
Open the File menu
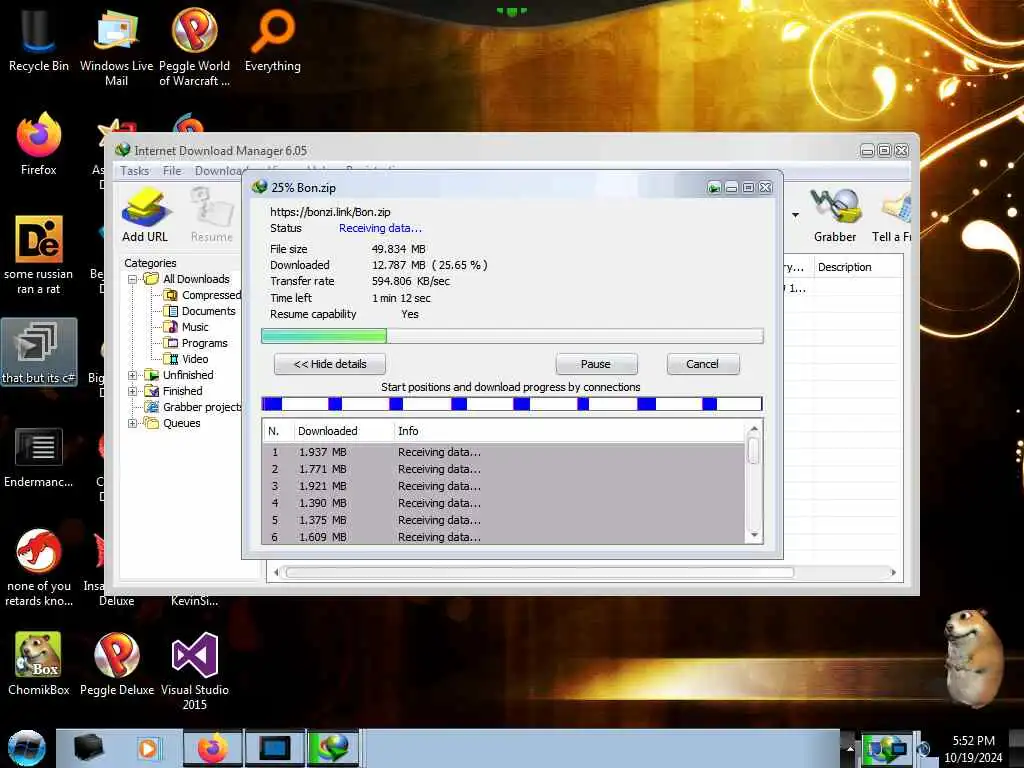[x=172, y=170]
